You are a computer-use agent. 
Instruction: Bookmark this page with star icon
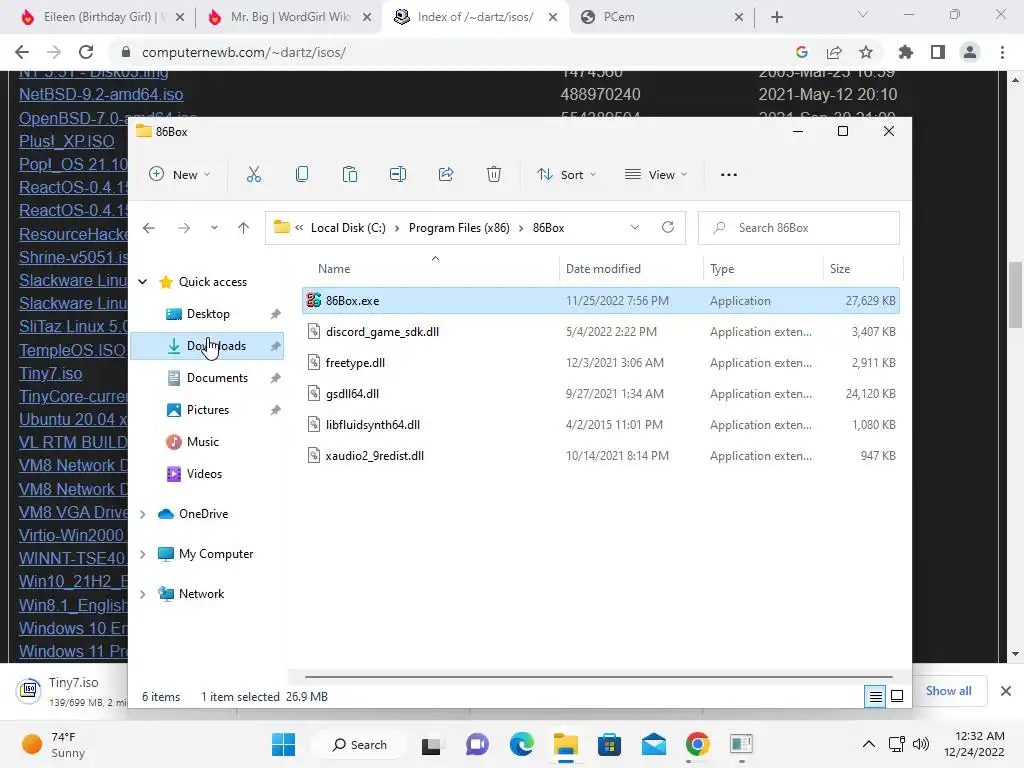click(x=866, y=52)
